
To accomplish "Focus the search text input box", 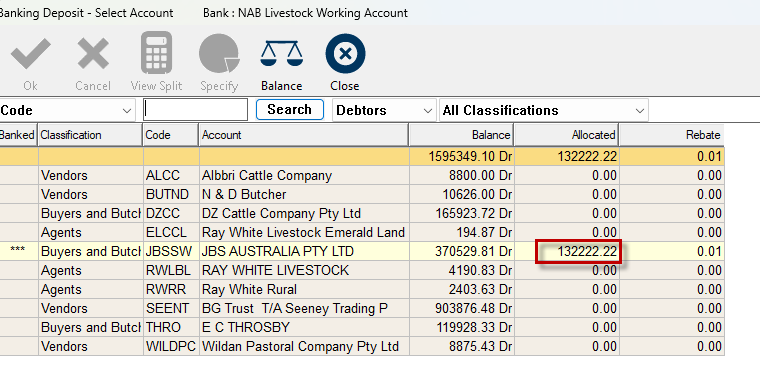I will tap(195, 110).
